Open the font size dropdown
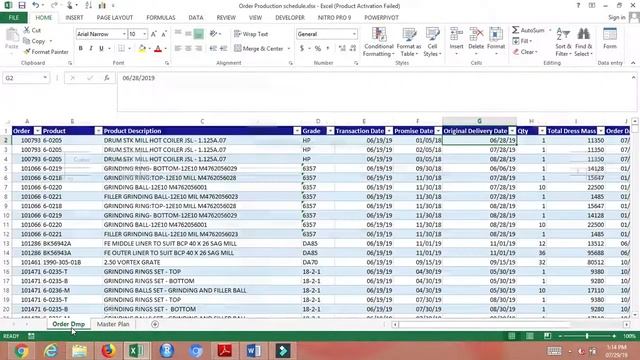The height and width of the screenshot is (360, 640). 144,34
